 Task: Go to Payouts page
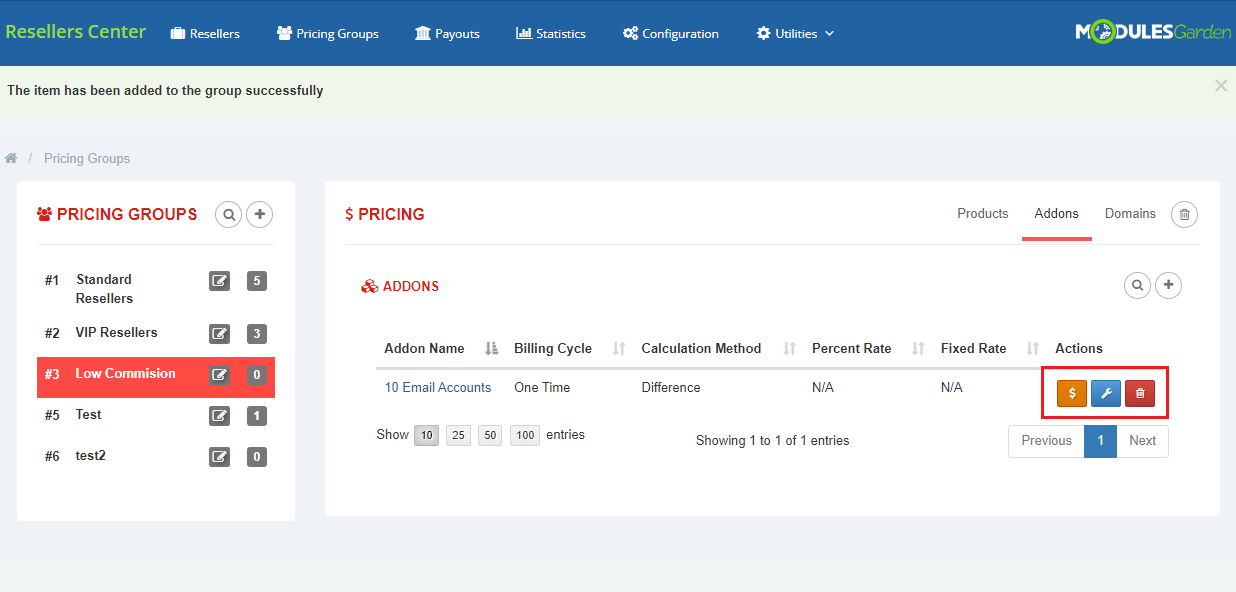(447, 33)
